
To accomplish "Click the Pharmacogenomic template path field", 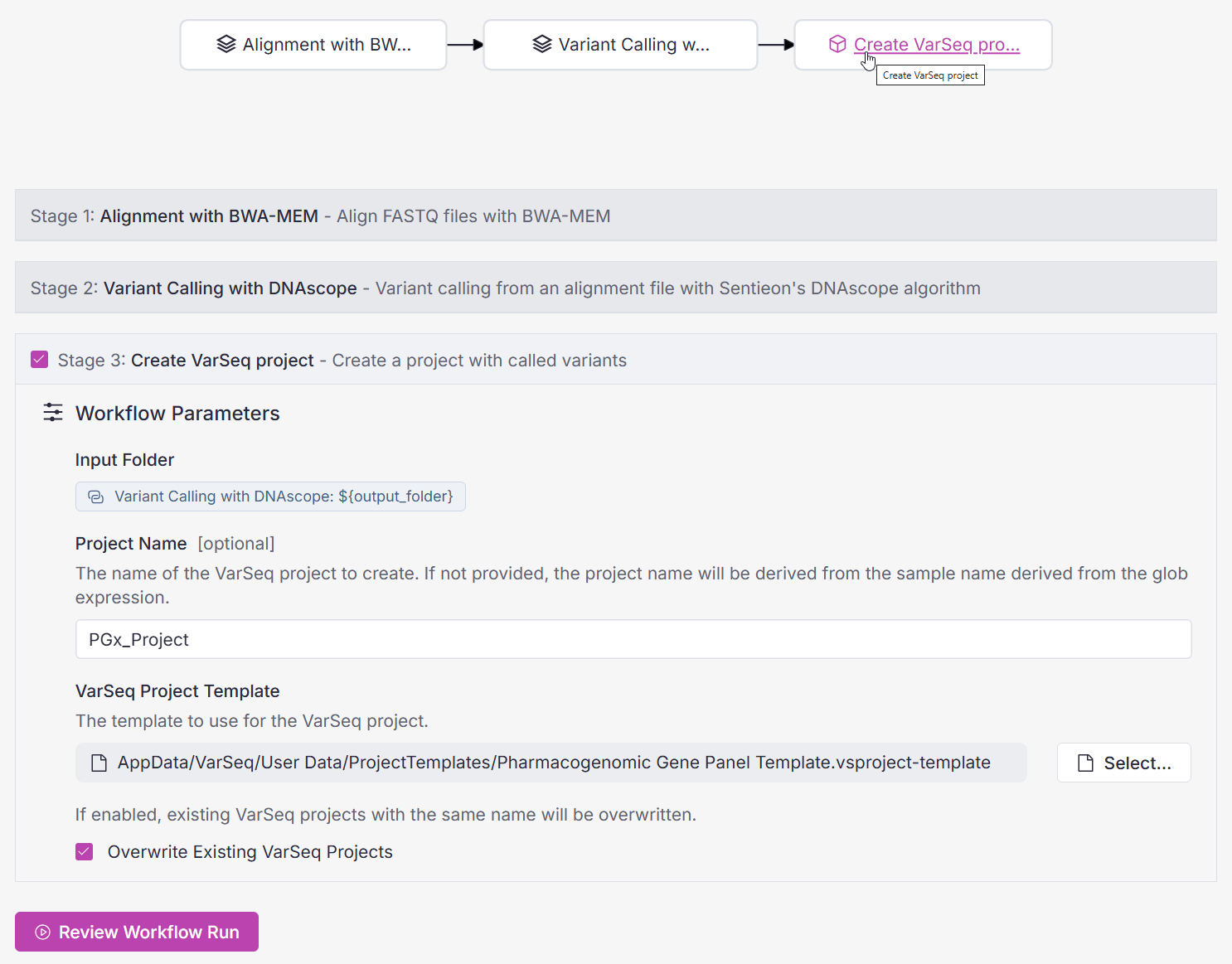I will coord(553,763).
